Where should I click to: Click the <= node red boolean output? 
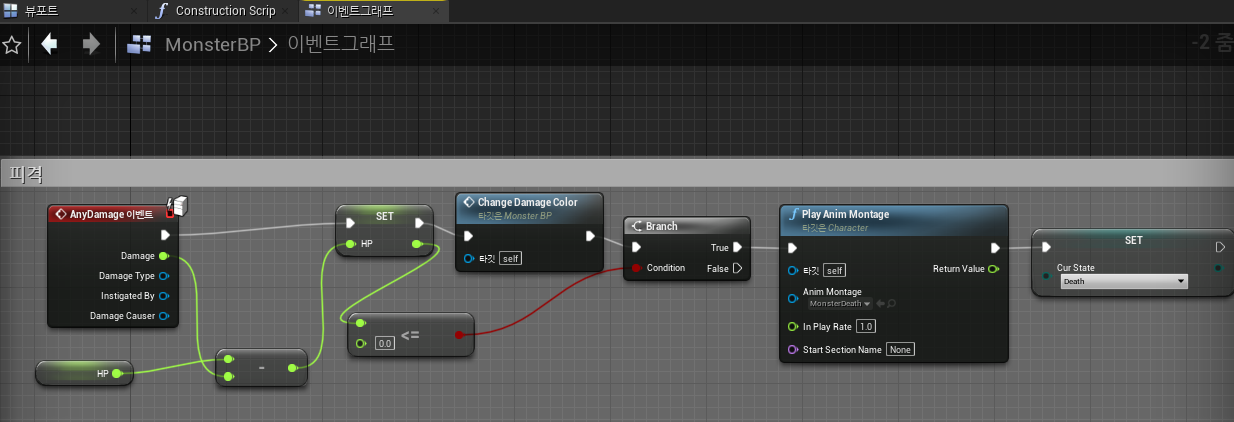tap(459, 334)
